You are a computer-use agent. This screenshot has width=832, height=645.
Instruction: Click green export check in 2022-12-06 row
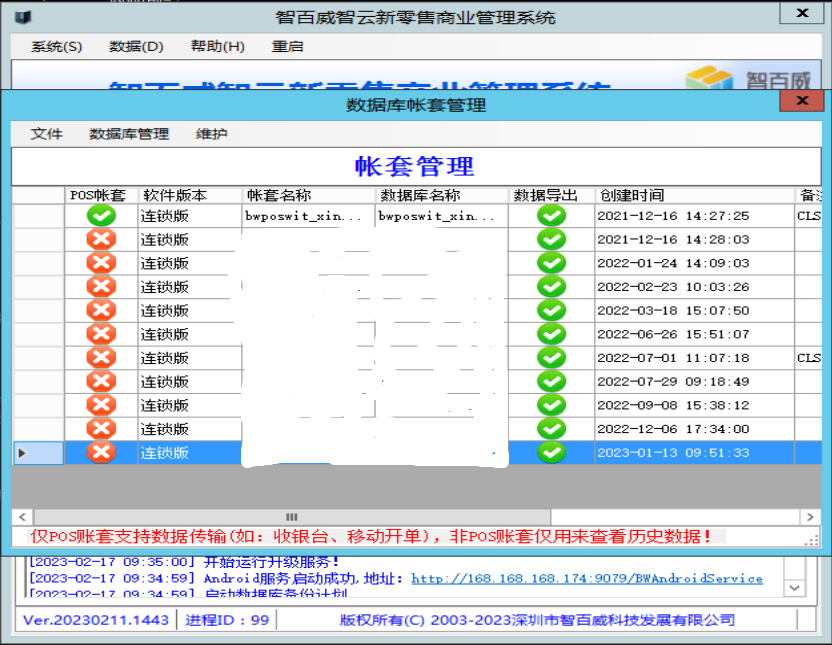(x=551, y=429)
